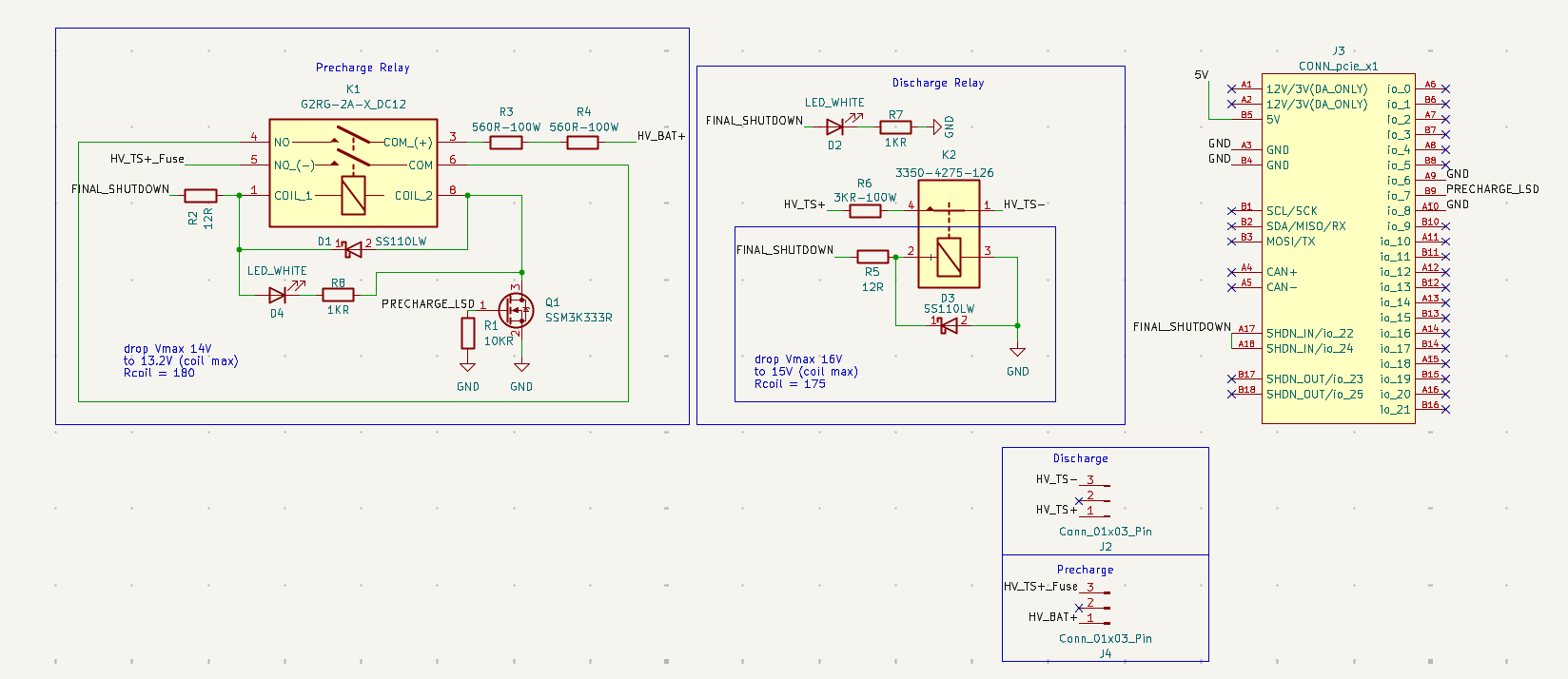Click FINAL_SHUTDOWN label left of D2
The width and height of the screenshot is (1568, 679).
[755, 121]
